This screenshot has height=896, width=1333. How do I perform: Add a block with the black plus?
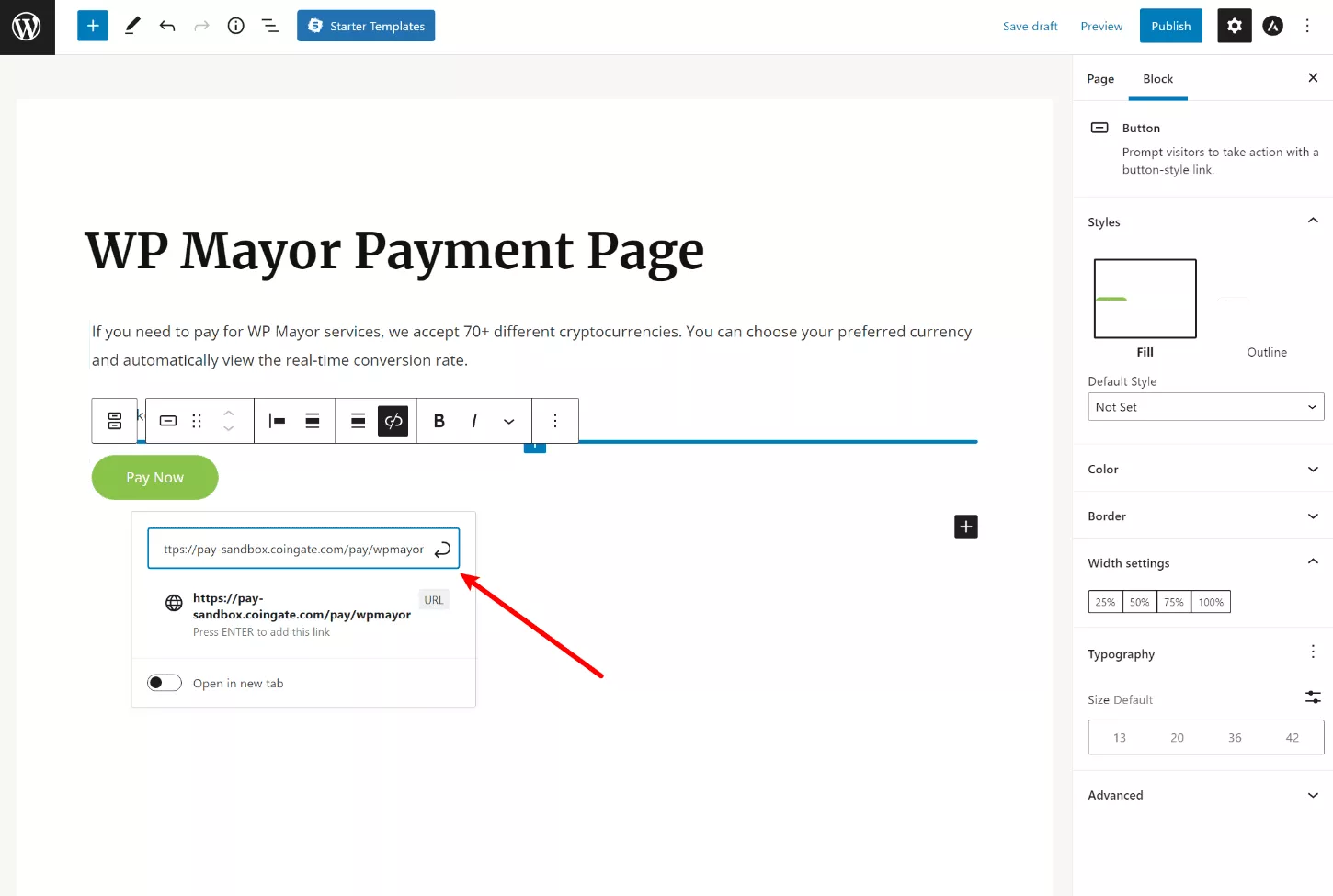(x=966, y=527)
